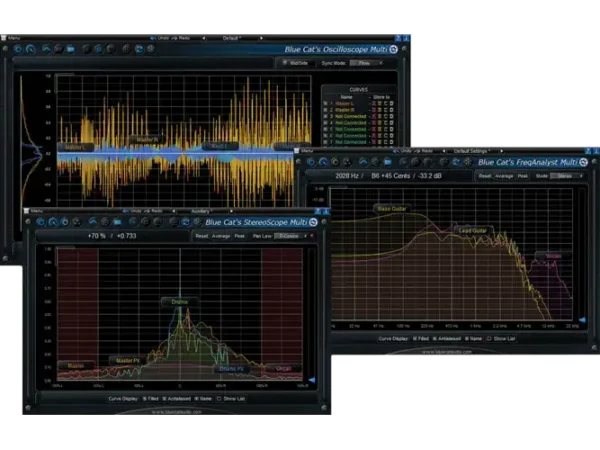This screenshot has height=450, width=600.
Task: Click the Master L curve label in oscilloscope graph
Action: coord(75,147)
